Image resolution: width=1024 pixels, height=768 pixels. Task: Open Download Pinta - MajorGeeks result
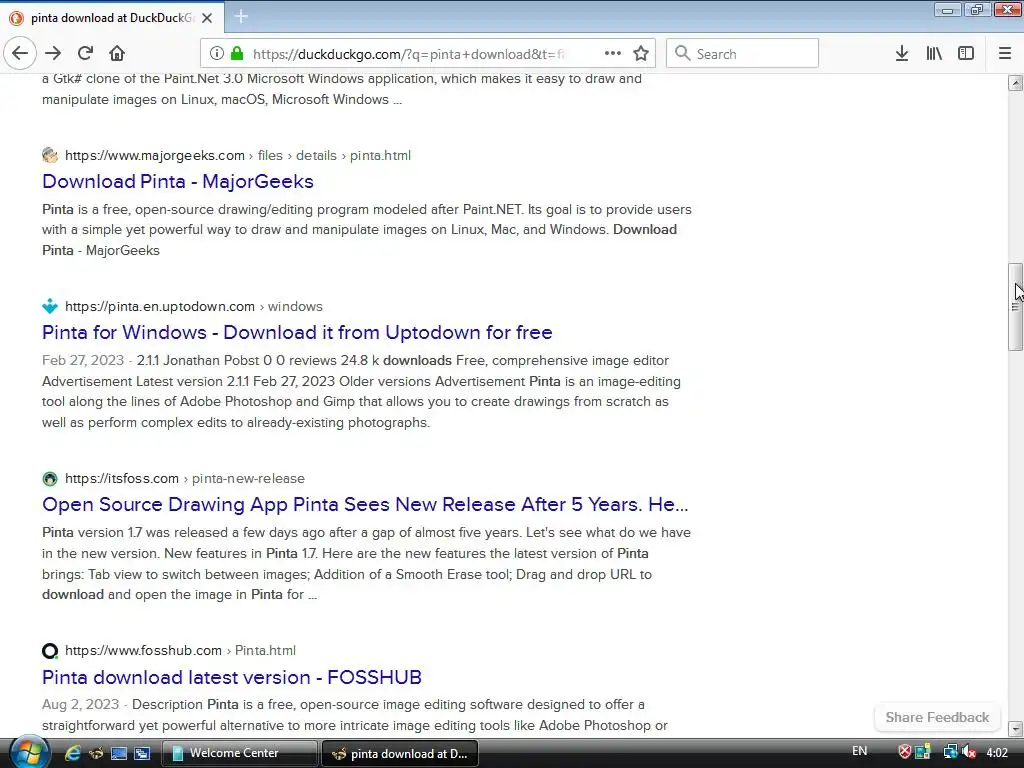[178, 182]
